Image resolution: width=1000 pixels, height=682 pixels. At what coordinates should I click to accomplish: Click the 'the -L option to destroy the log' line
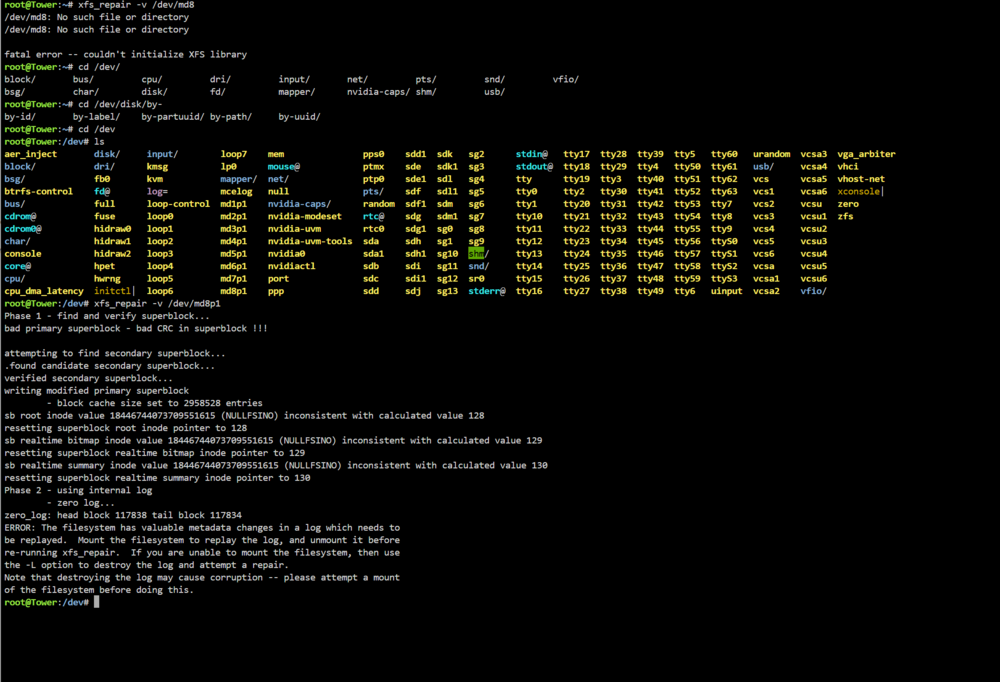(x=146, y=565)
